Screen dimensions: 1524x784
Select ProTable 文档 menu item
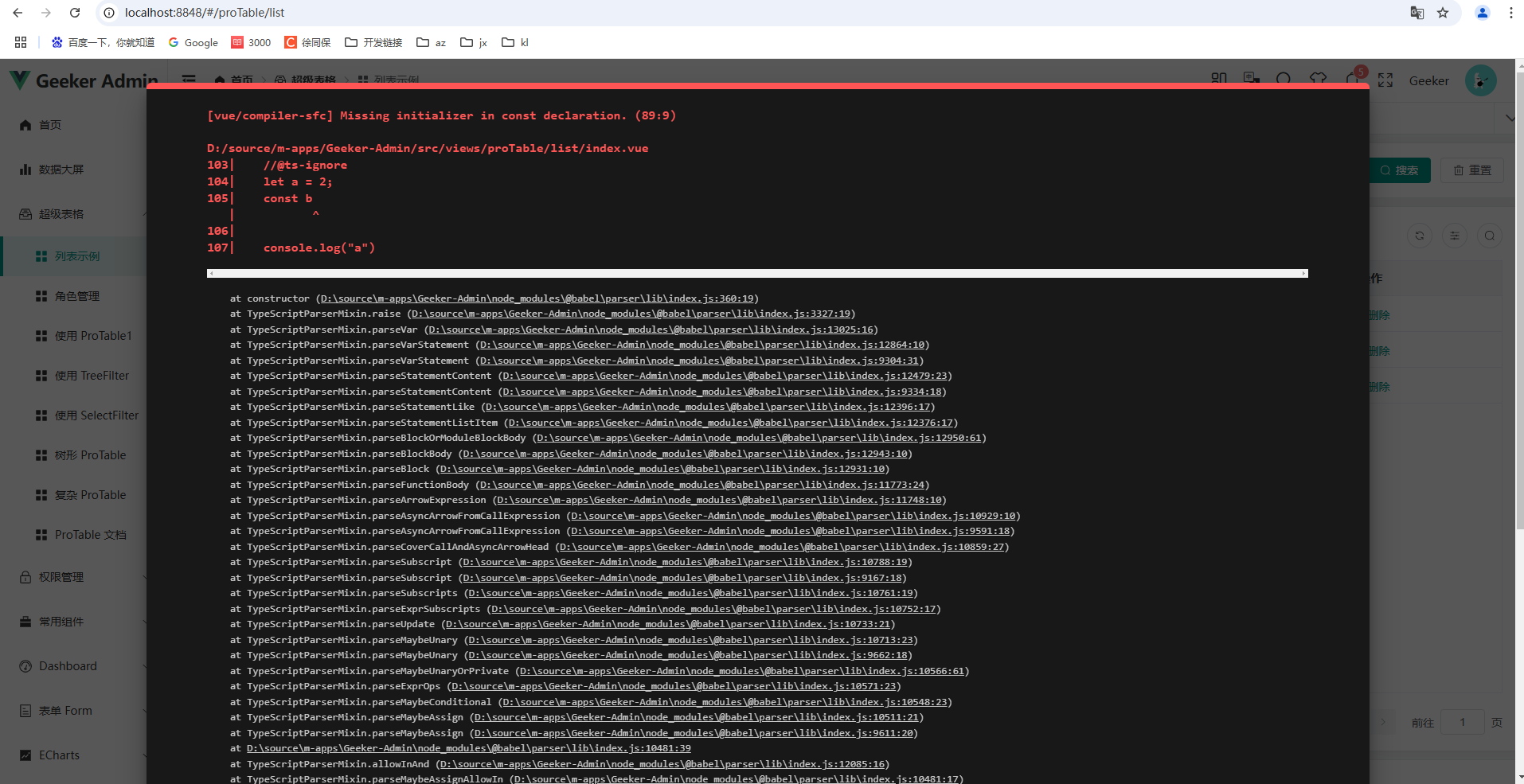[x=73, y=535]
